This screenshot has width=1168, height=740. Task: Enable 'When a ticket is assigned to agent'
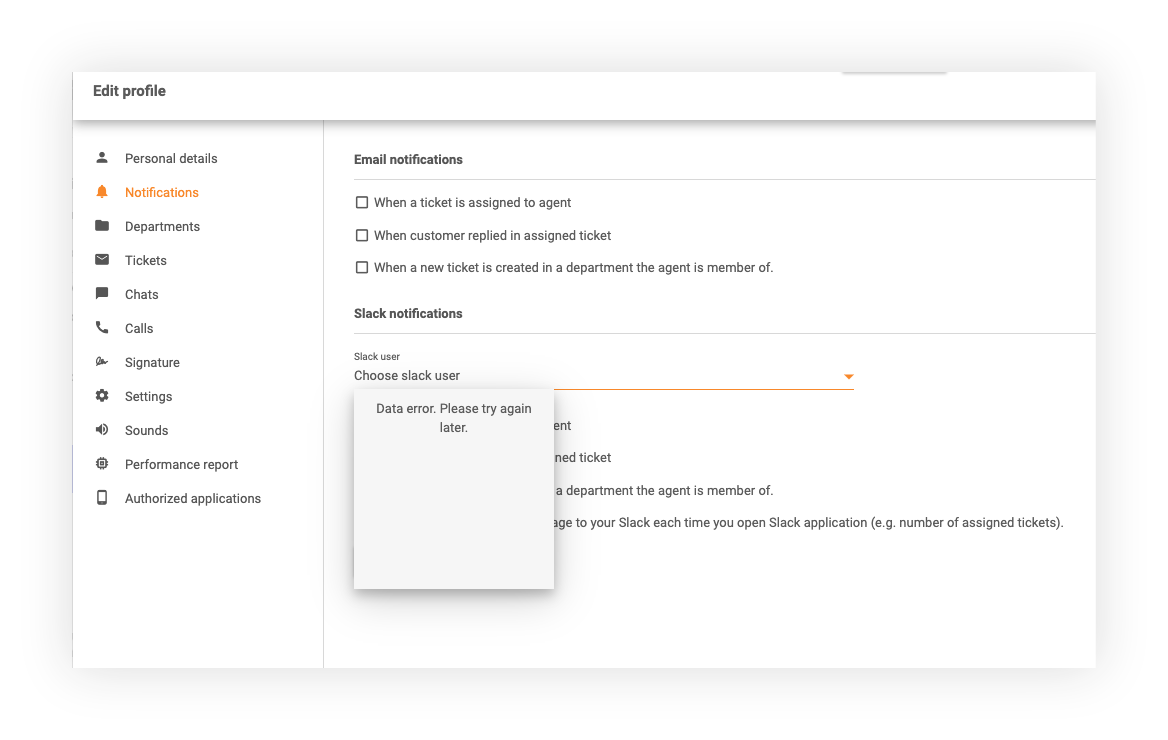pos(361,202)
